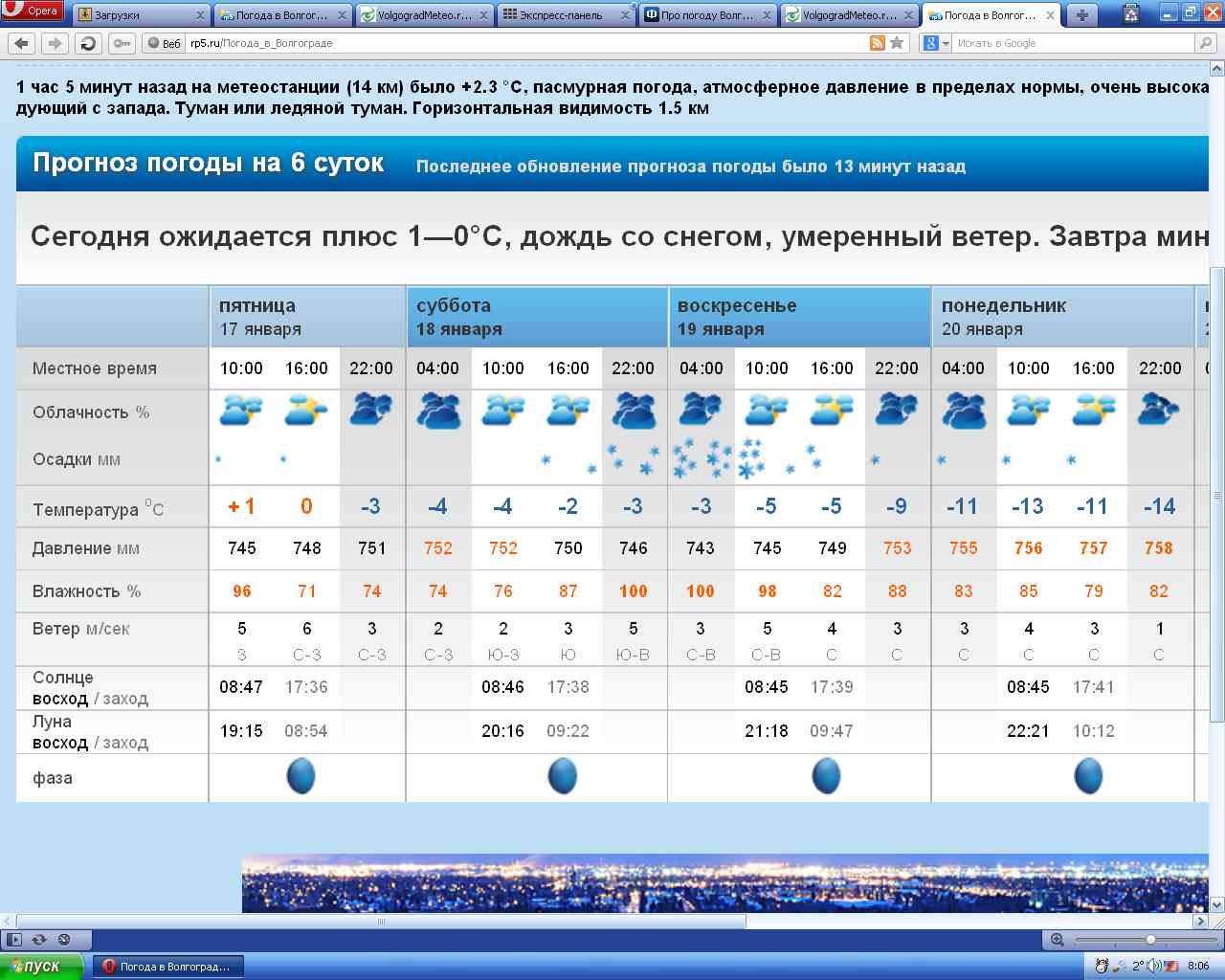1225x980 pixels.
Task: Switch to the Загрузки tab
Action: click(140, 15)
